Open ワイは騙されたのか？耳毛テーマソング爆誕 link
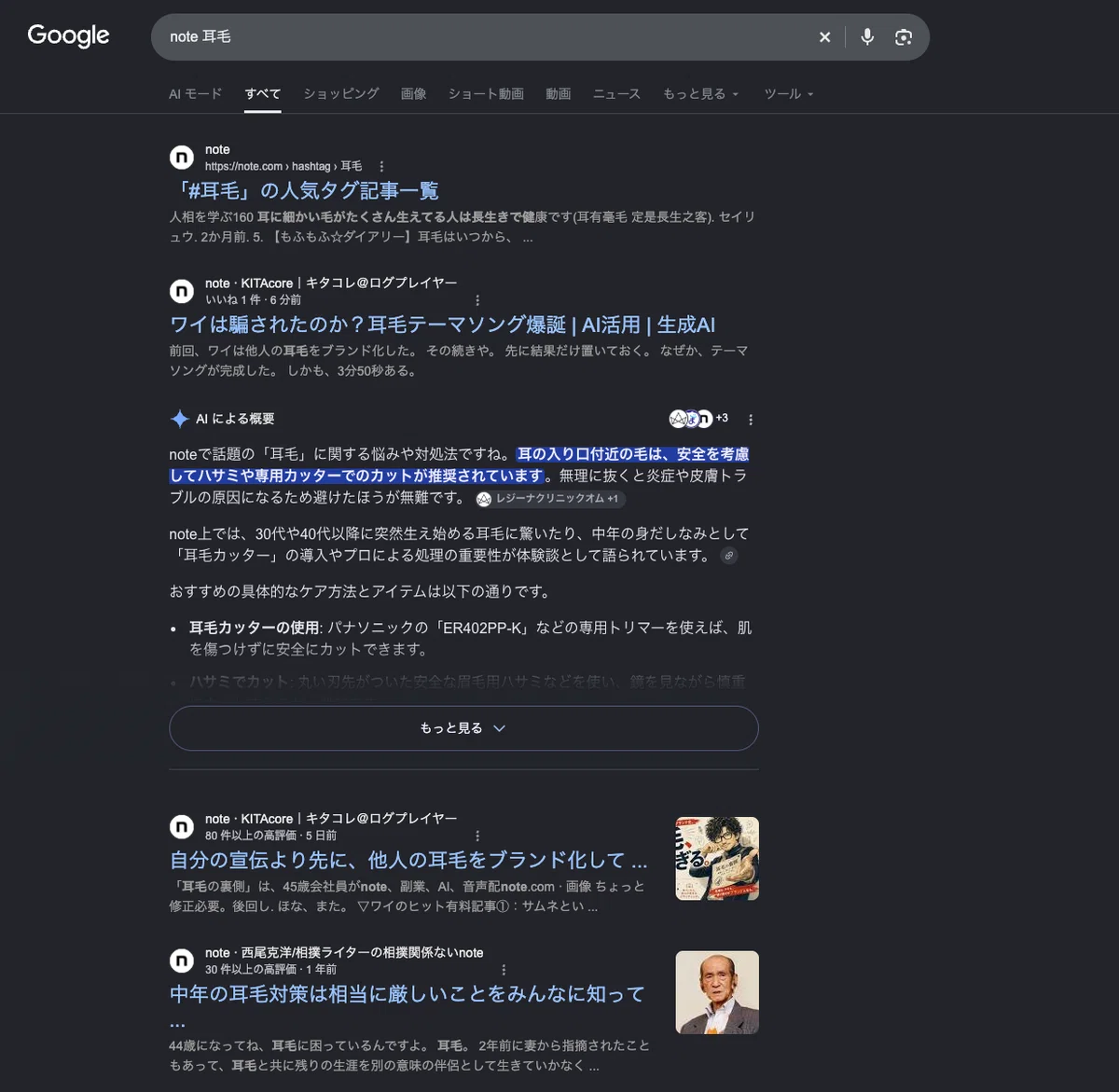1119x1092 pixels. [443, 325]
